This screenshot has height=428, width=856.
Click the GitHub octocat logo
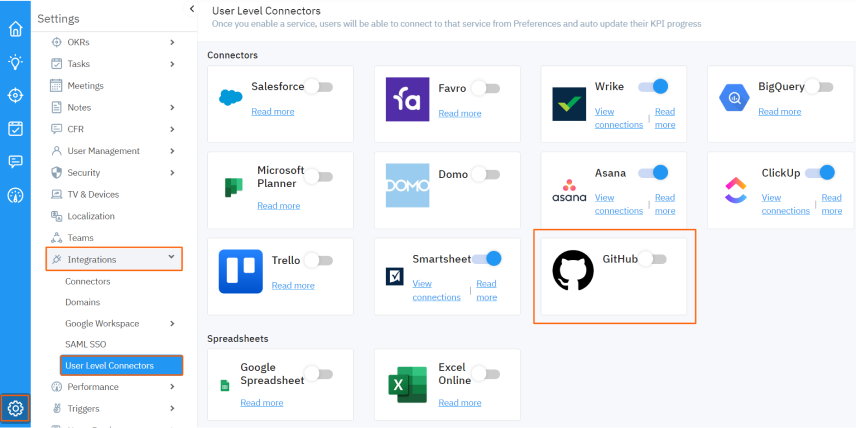pos(573,270)
